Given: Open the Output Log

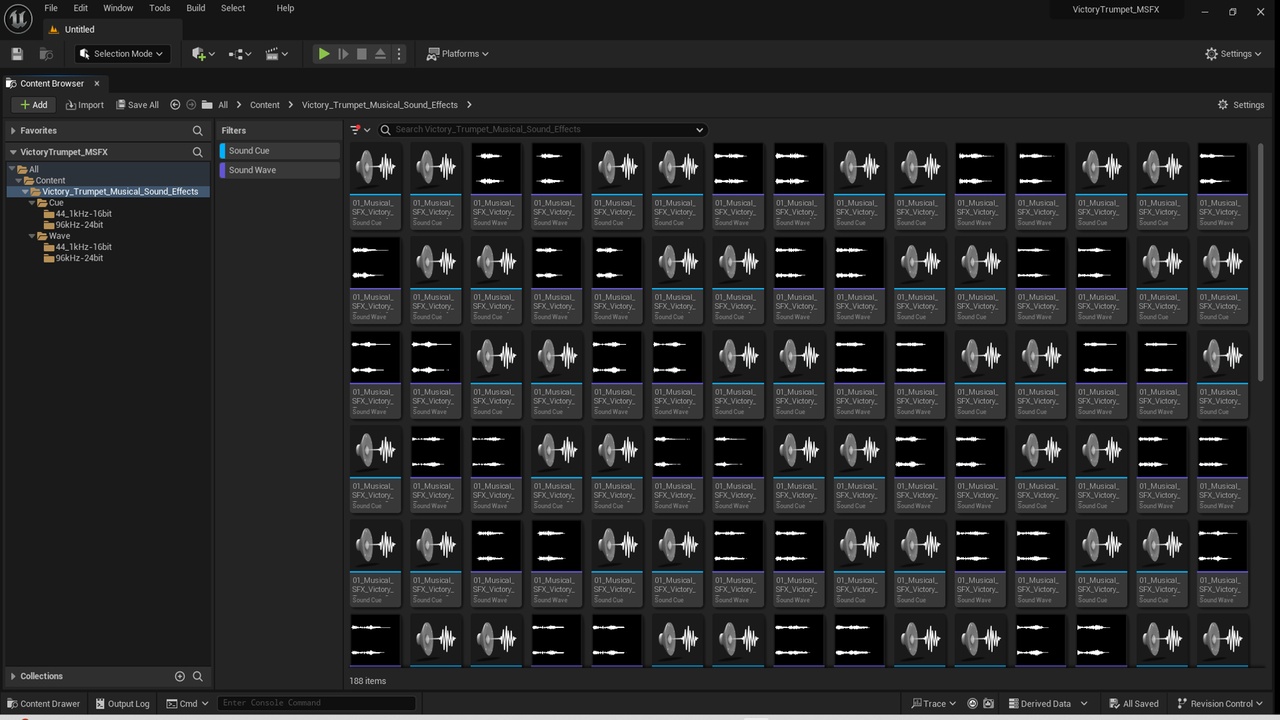Looking at the screenshot, I should point(122,704).
